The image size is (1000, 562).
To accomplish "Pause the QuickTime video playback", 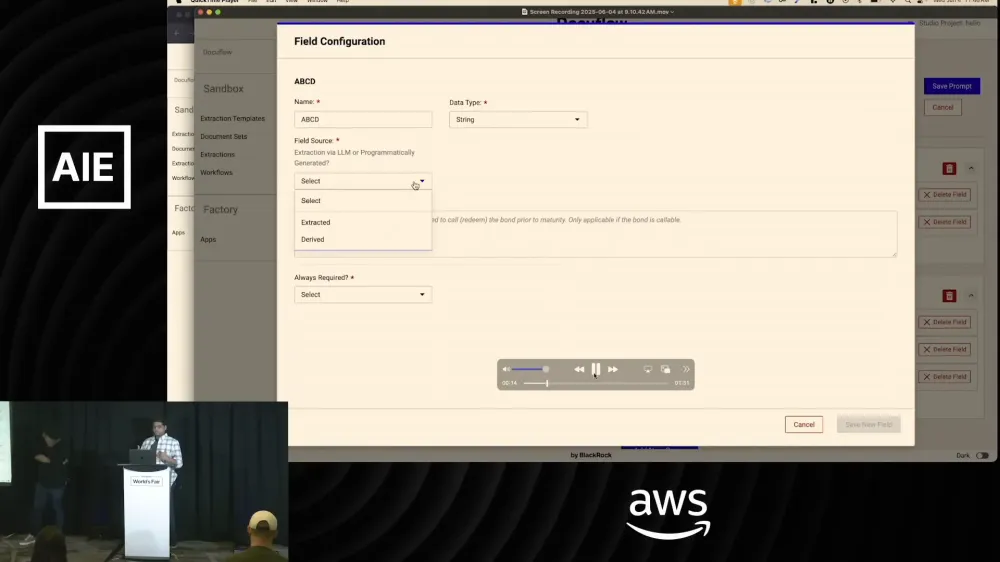I will (x=596, y=369).
